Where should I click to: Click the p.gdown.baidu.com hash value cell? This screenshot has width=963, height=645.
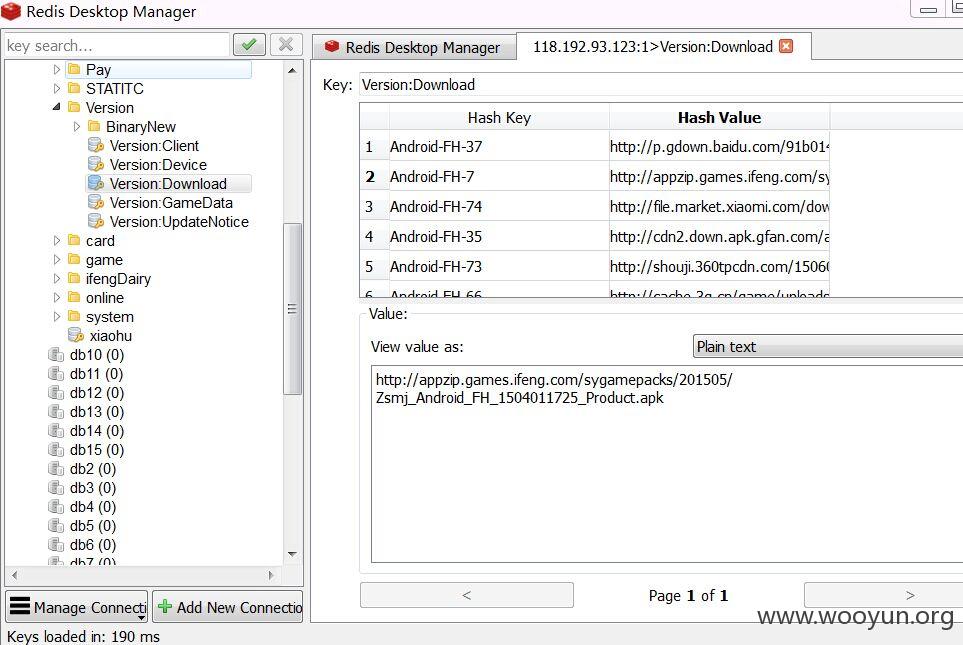coord(719,146)
